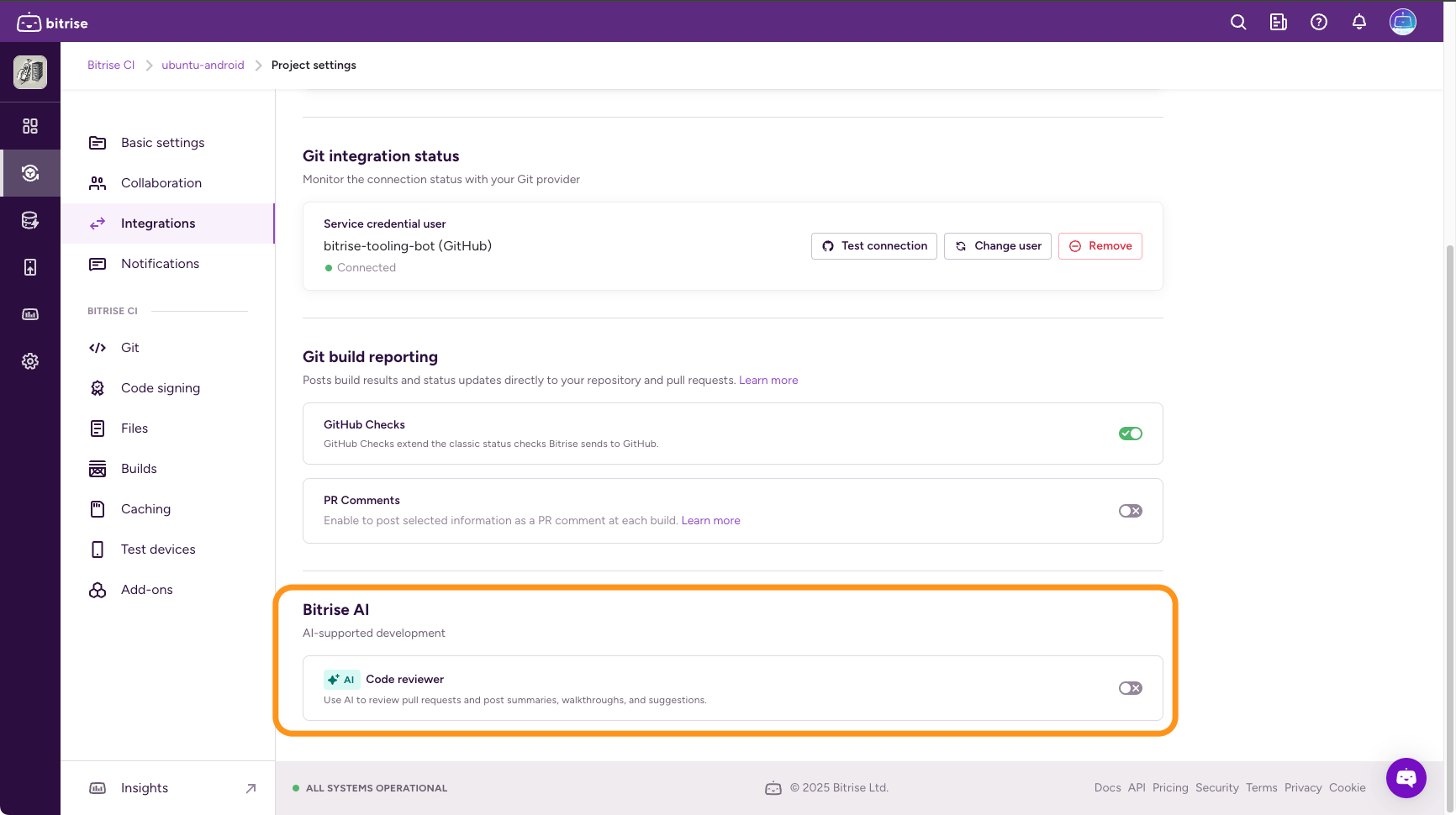Open the help question mark icon
This screenshot has height=815, width=1456.
[x=1319, y=23]
